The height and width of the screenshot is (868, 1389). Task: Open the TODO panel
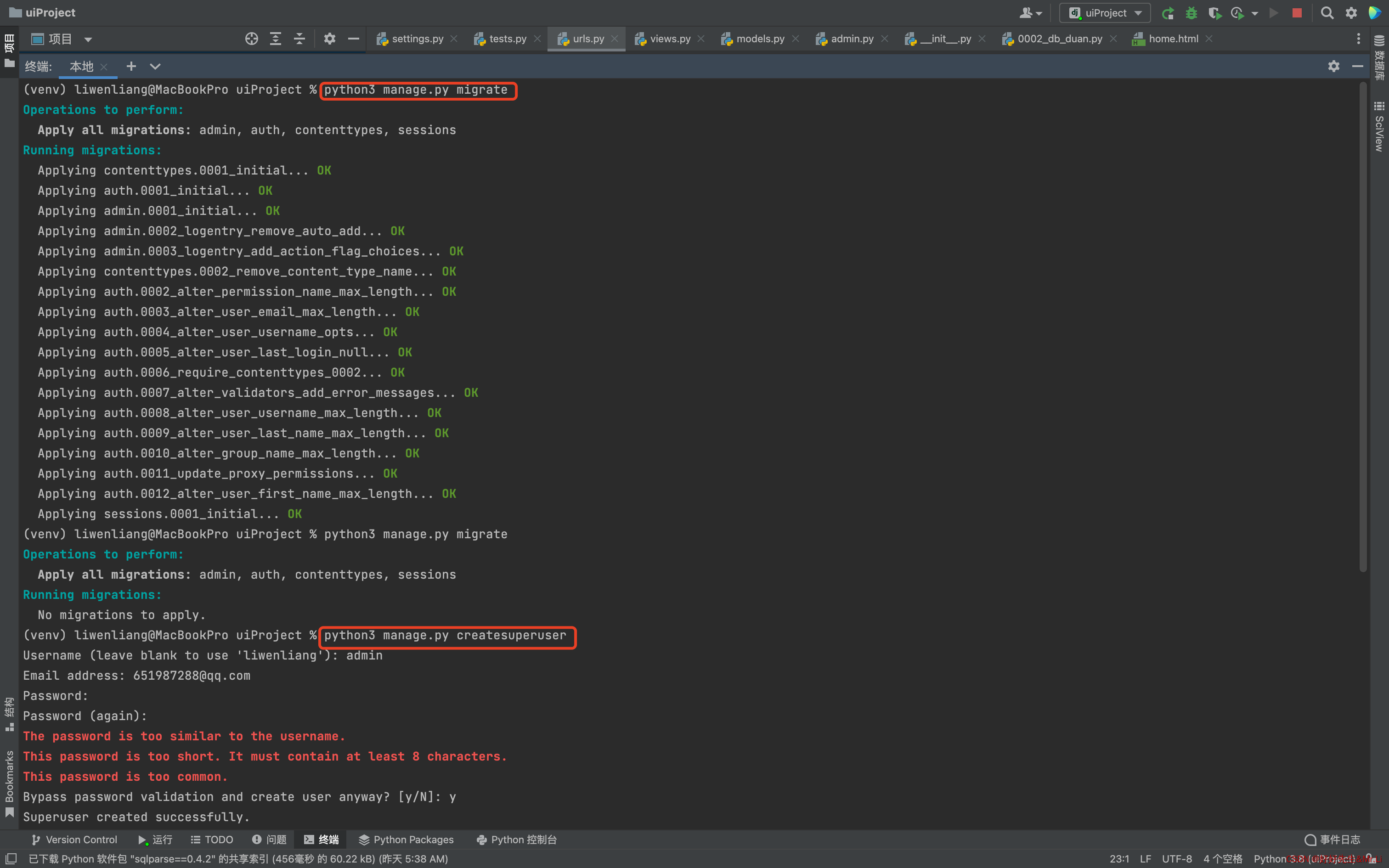point(212,840)
